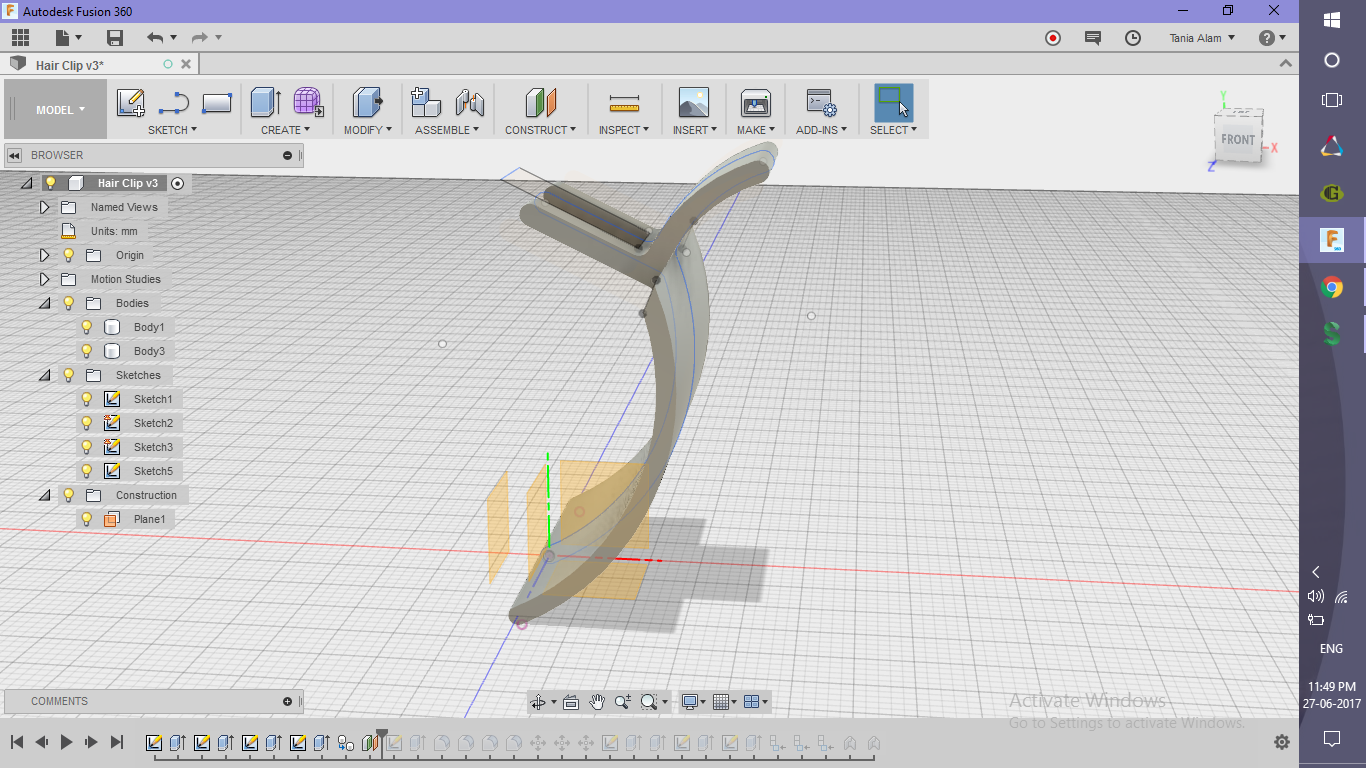Open the INSPECT menu

tap(624, 130)
